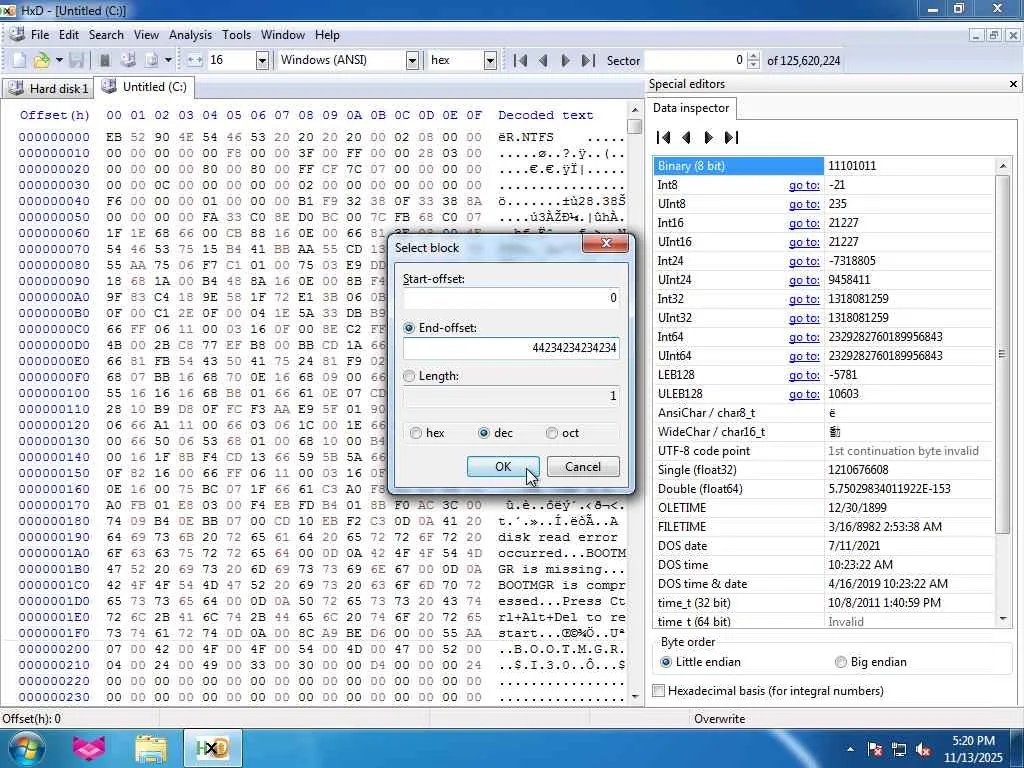Go to last sector in toolbar
Screen dimensions: 1024x768
pyautogui.click(x=588, y=60)
